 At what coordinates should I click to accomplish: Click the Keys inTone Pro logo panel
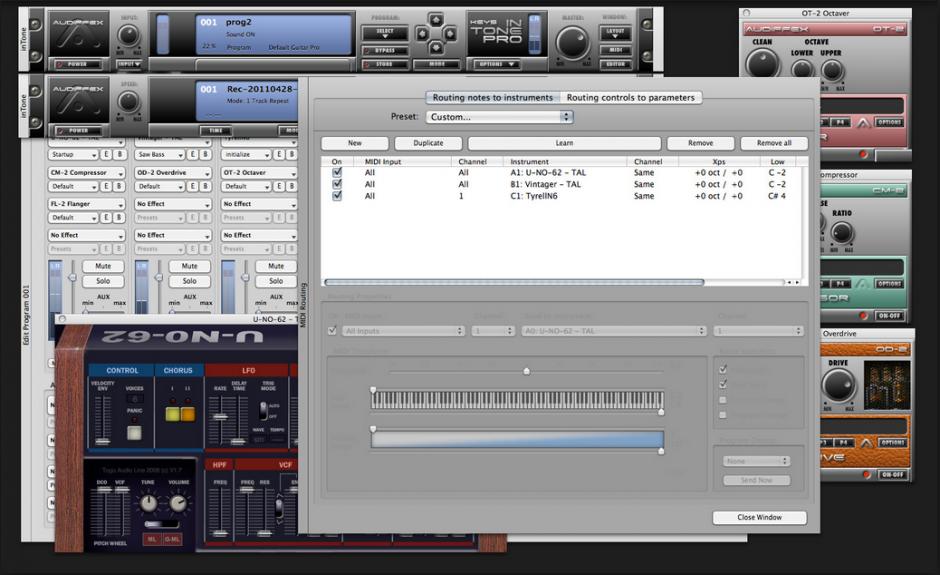pos(496,31)
